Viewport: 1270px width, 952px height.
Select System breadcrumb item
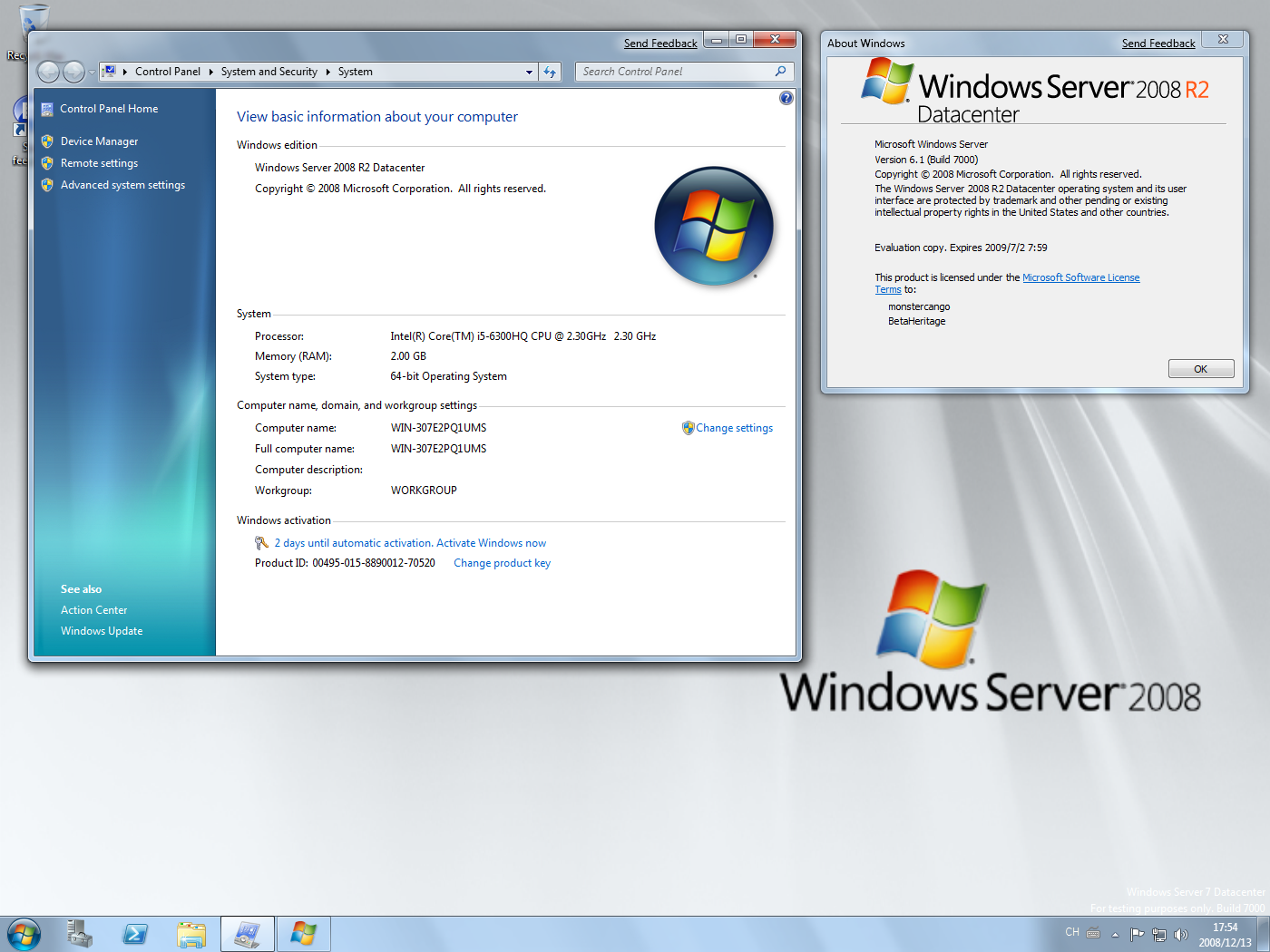tap(356, 72)
